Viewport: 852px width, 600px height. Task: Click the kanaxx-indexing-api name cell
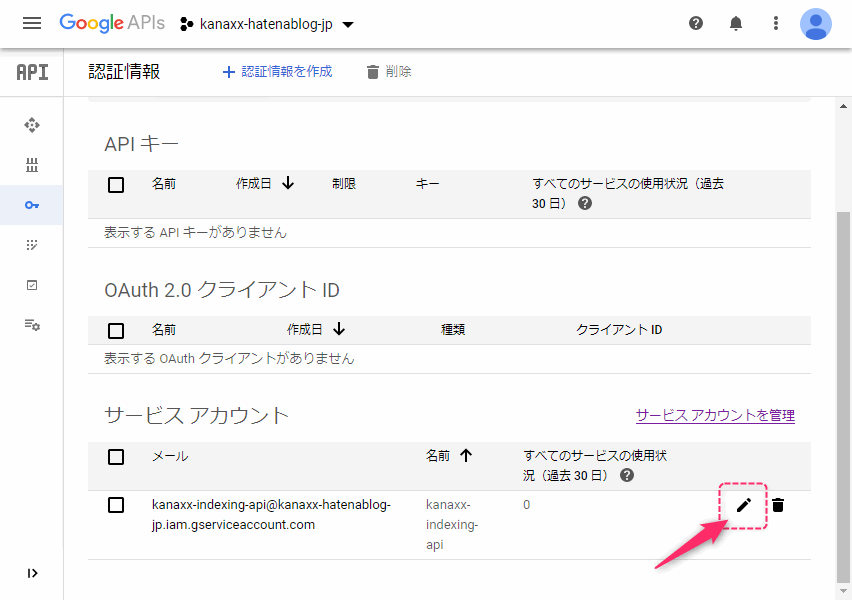coord(452,524)
